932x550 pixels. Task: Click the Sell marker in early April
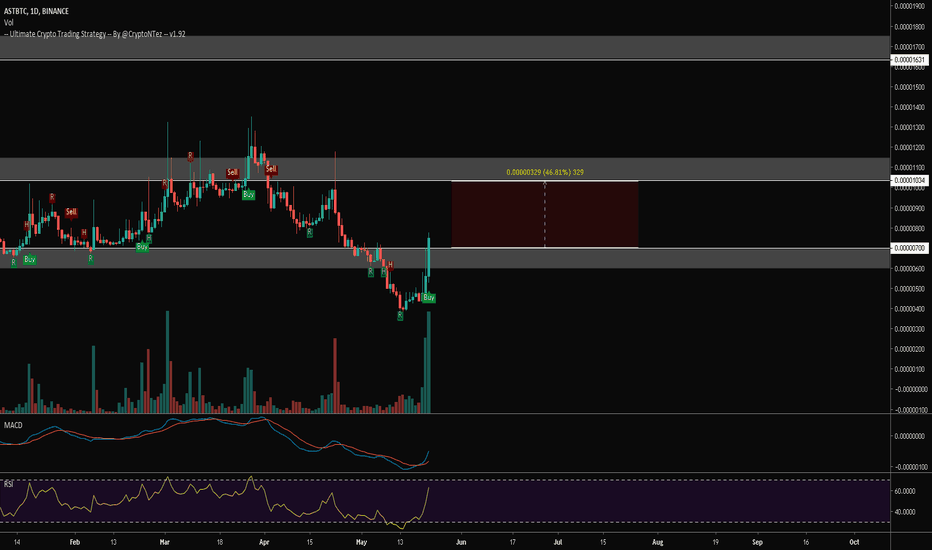(x=271, y=169)
